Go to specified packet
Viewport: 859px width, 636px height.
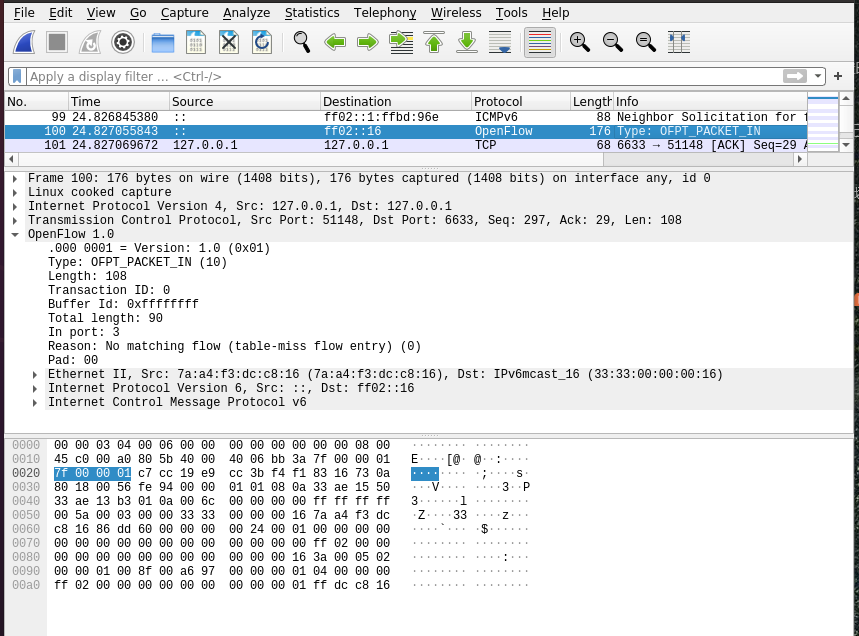[x=401, y=42]
